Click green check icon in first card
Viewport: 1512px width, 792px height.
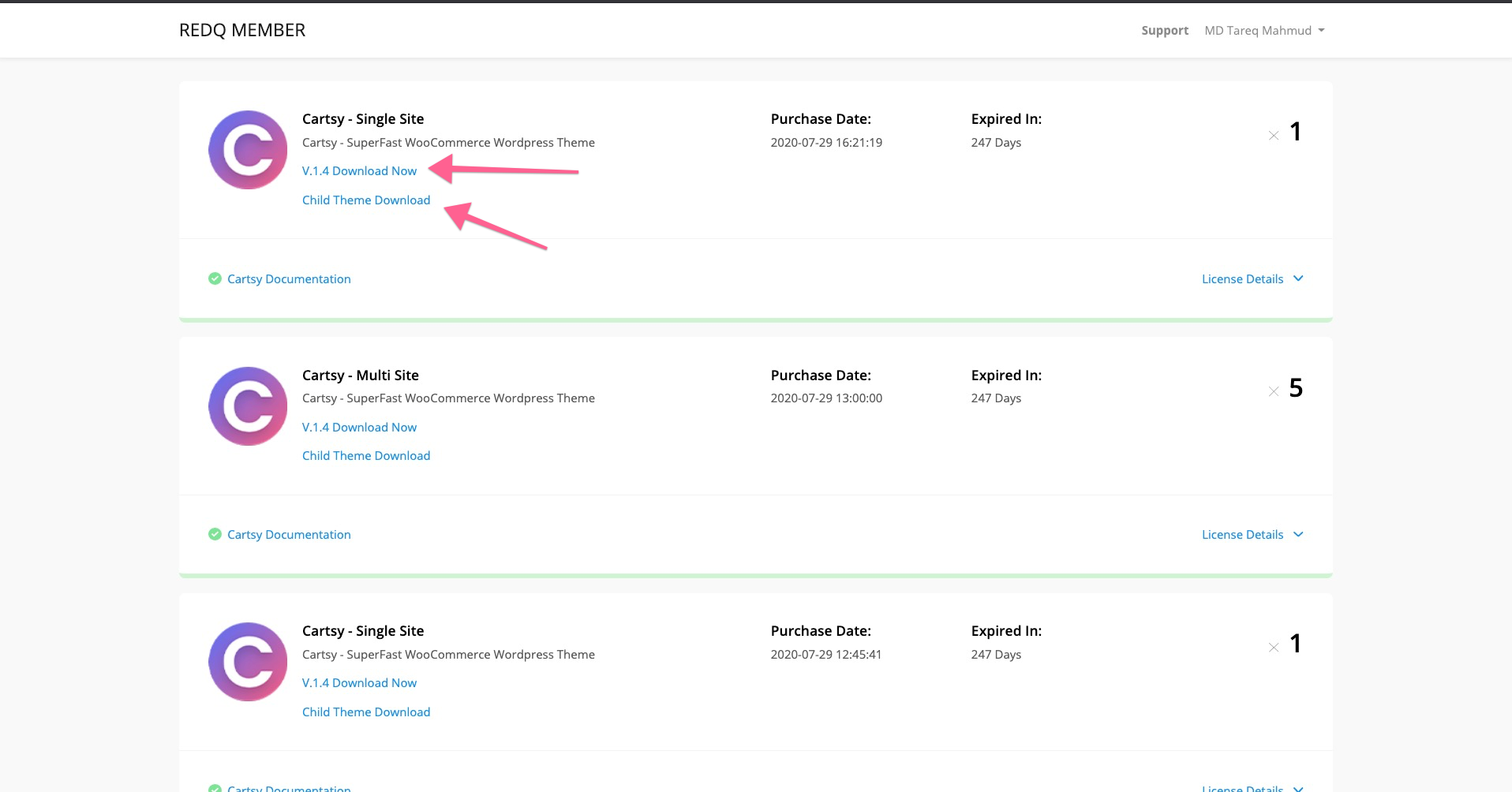point(215,278)
